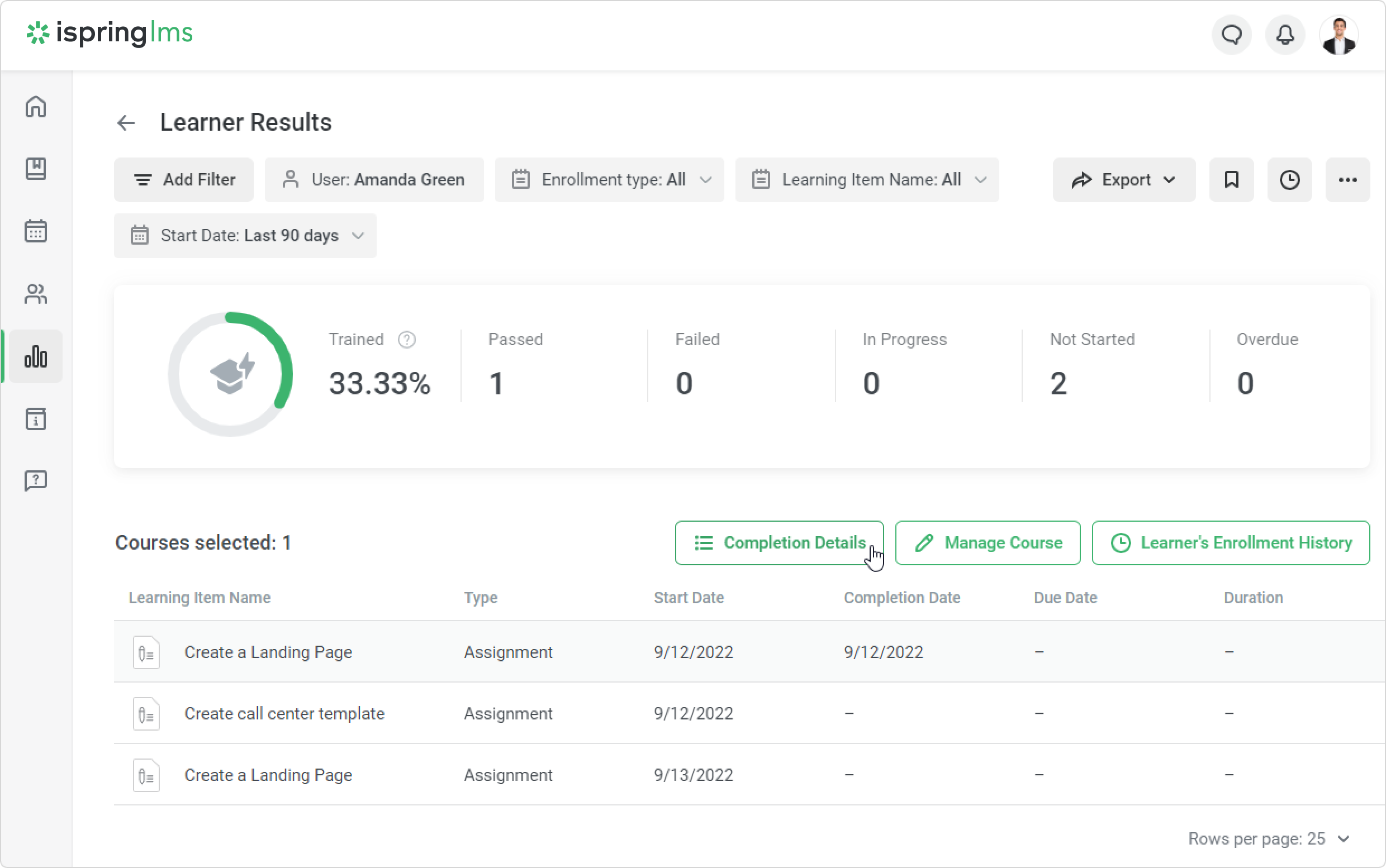Expand the Export dropdown
This screenshot has height=868, width=1386.
[x=1123, y=180]
